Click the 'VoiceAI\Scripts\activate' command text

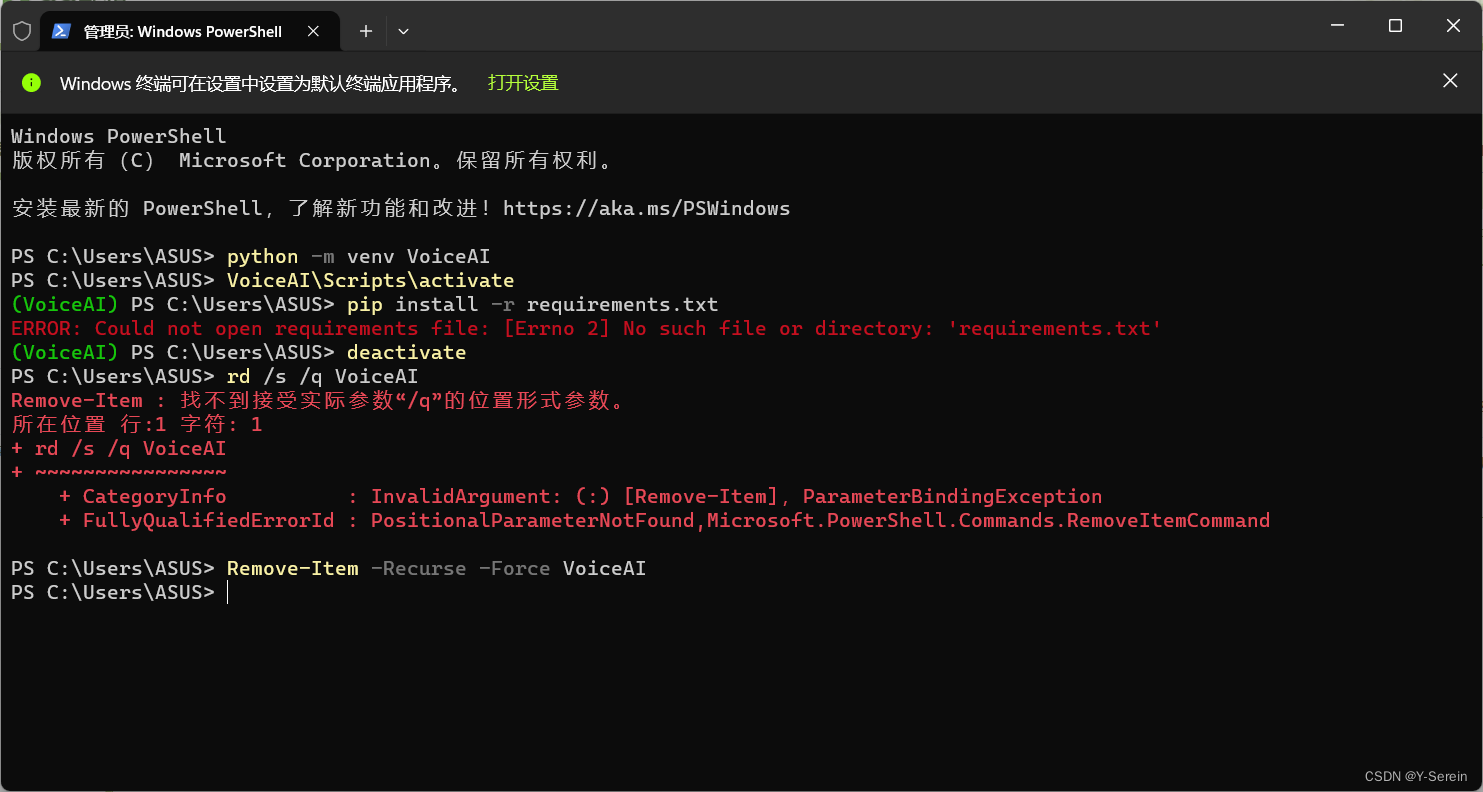click(370, 280)
